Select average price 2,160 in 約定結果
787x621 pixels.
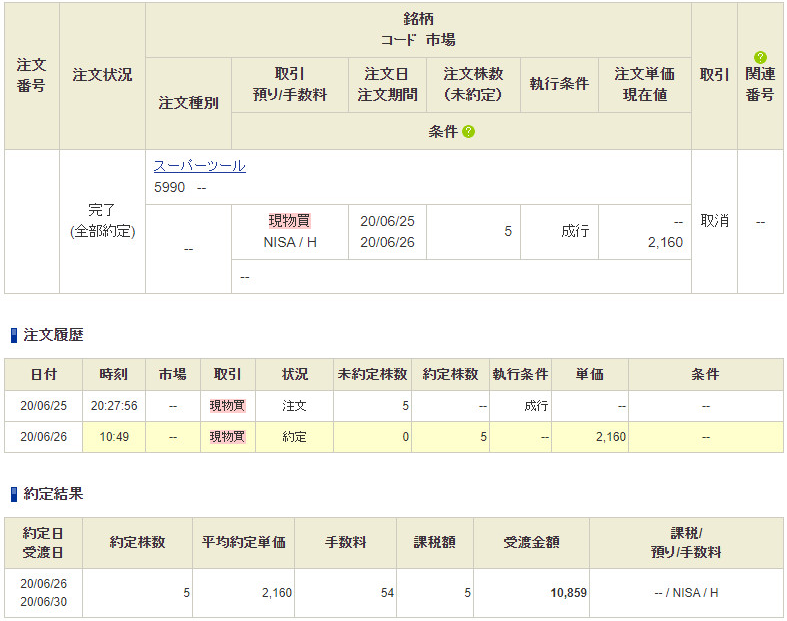coord(277,593)
